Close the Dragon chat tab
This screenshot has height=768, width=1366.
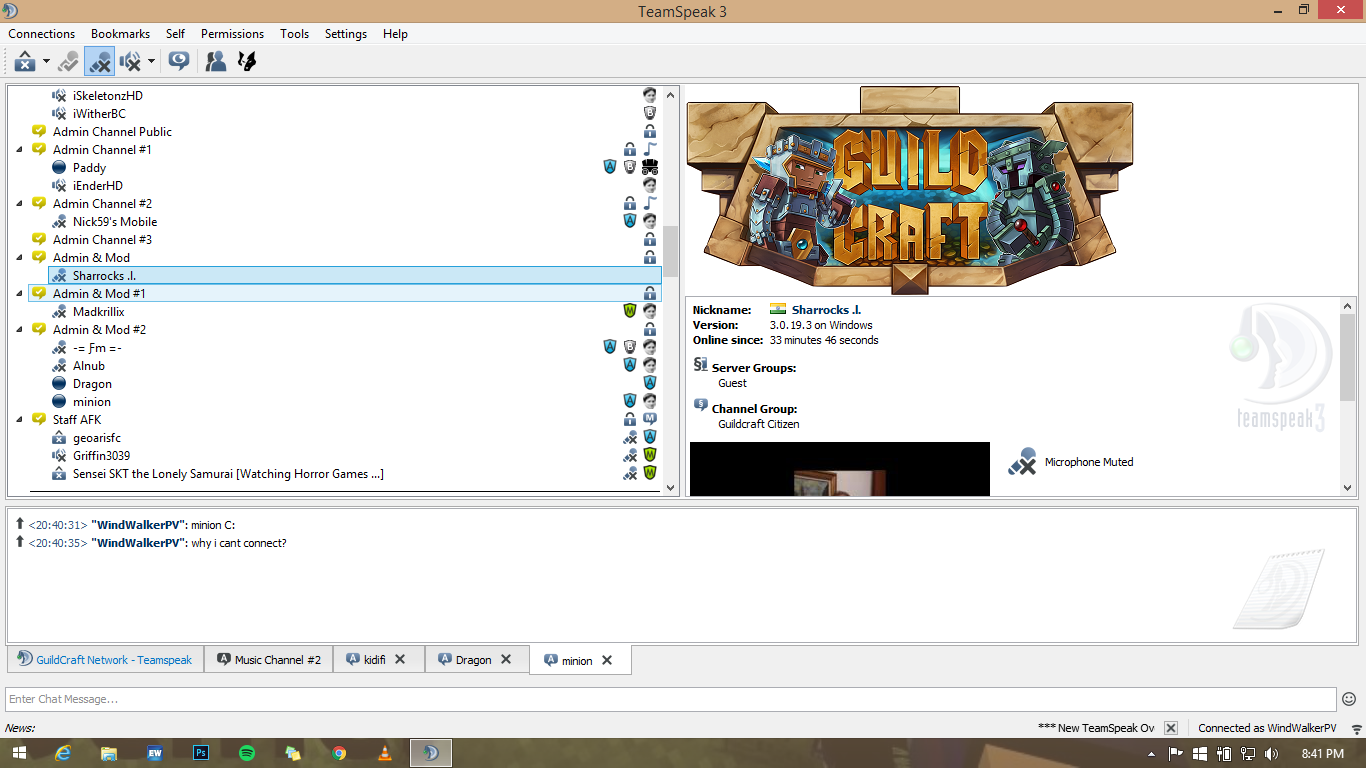(506, 660)
